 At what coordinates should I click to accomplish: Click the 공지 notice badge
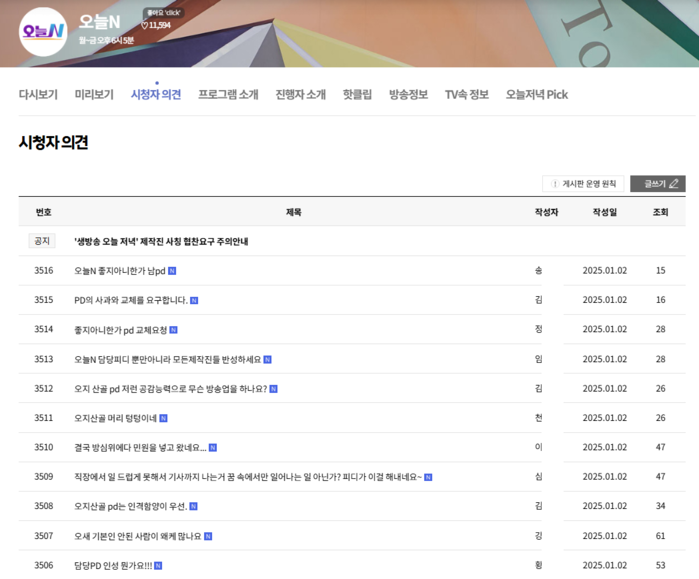[x=42, y=241]
